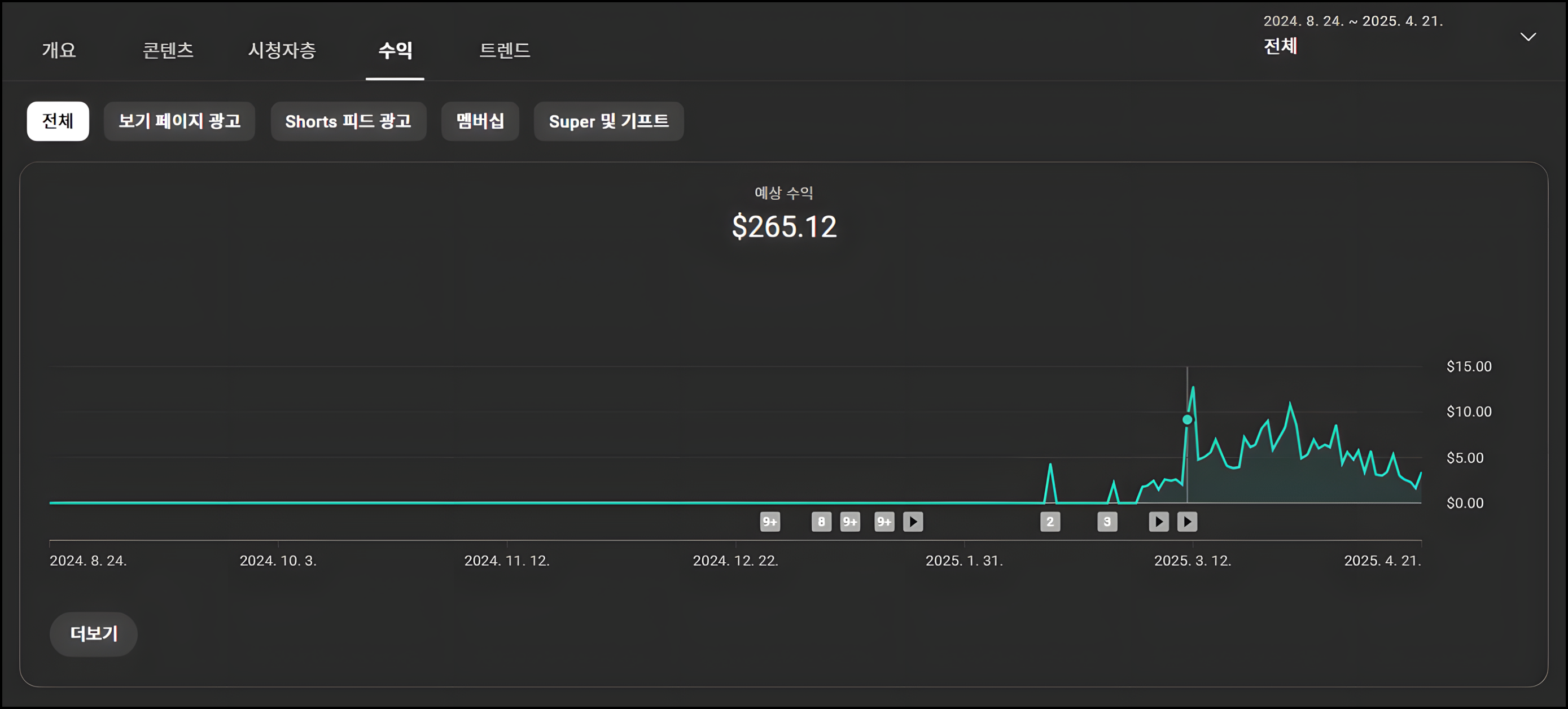This screenshot has width=1568, height=709.
Task: Expand the date range chevron
Action: [x=1528, y=37]
